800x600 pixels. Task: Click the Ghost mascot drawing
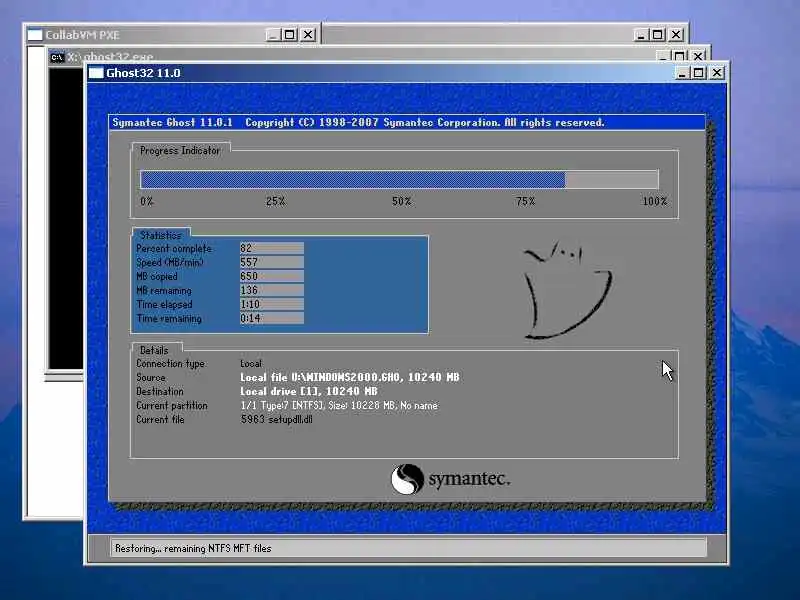pos(567,290)
